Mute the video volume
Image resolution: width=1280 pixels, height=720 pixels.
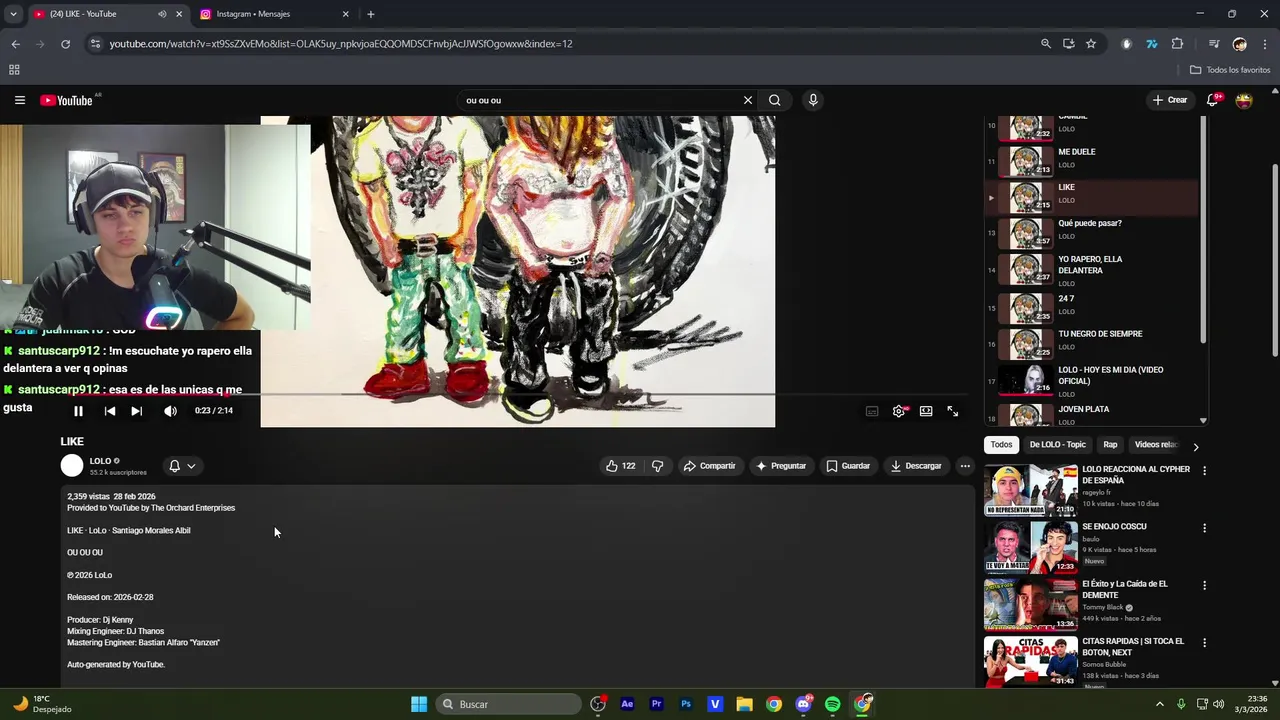click(x=170, y=411)
